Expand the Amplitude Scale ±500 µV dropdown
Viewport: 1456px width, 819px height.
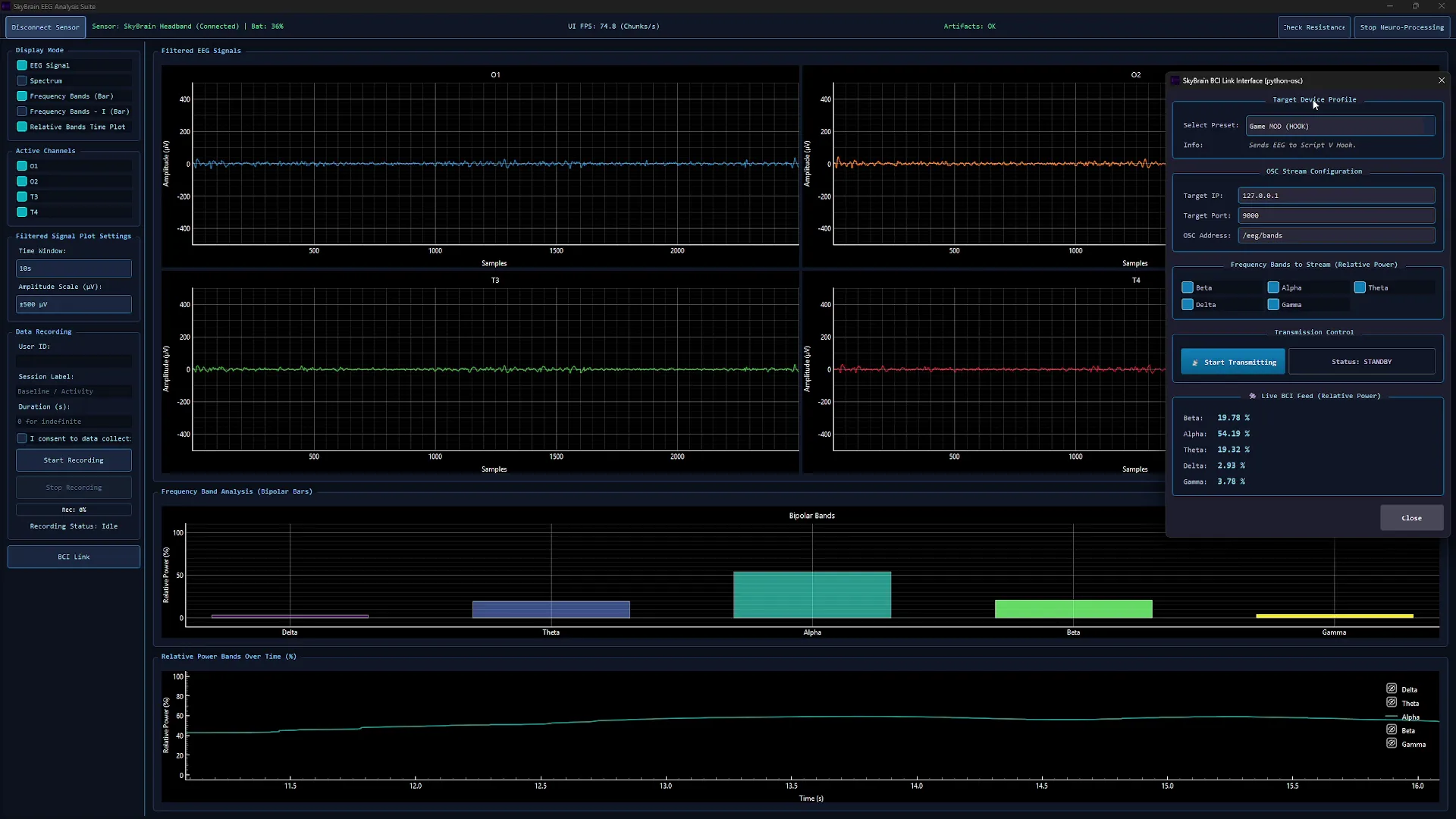(74, 304)
